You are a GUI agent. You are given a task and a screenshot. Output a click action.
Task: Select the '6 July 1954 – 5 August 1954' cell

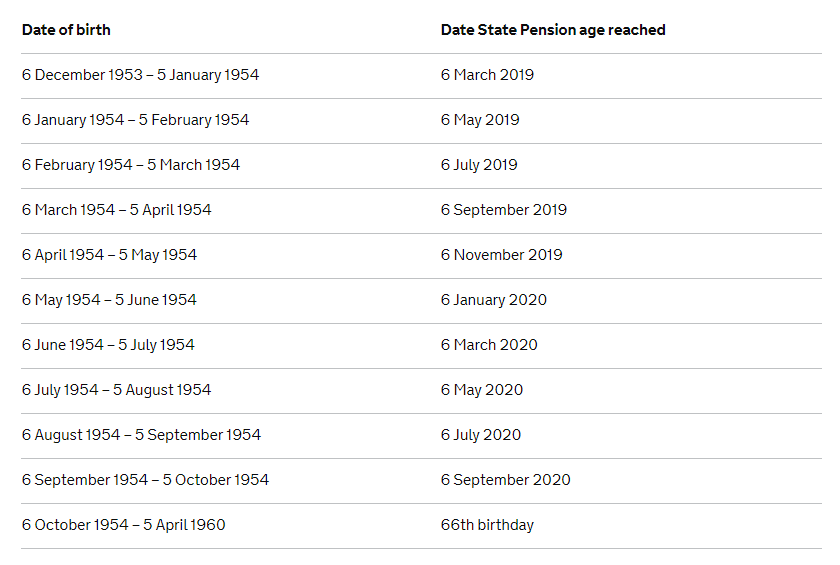(x=116, y=390)
